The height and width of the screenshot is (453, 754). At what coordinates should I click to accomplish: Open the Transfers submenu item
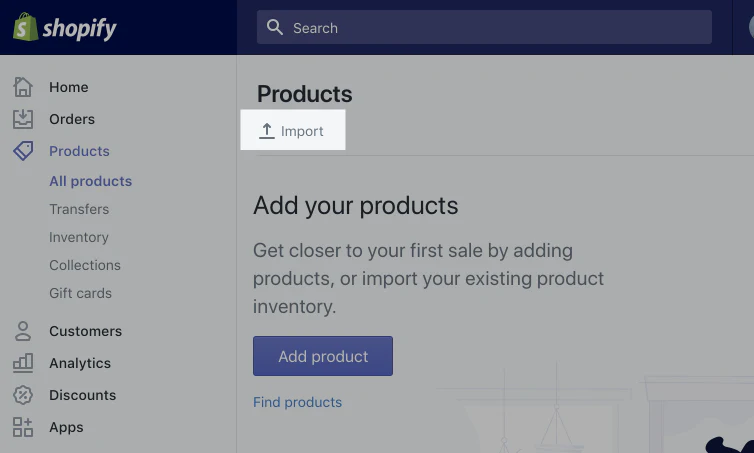click(x=79, y=209)
